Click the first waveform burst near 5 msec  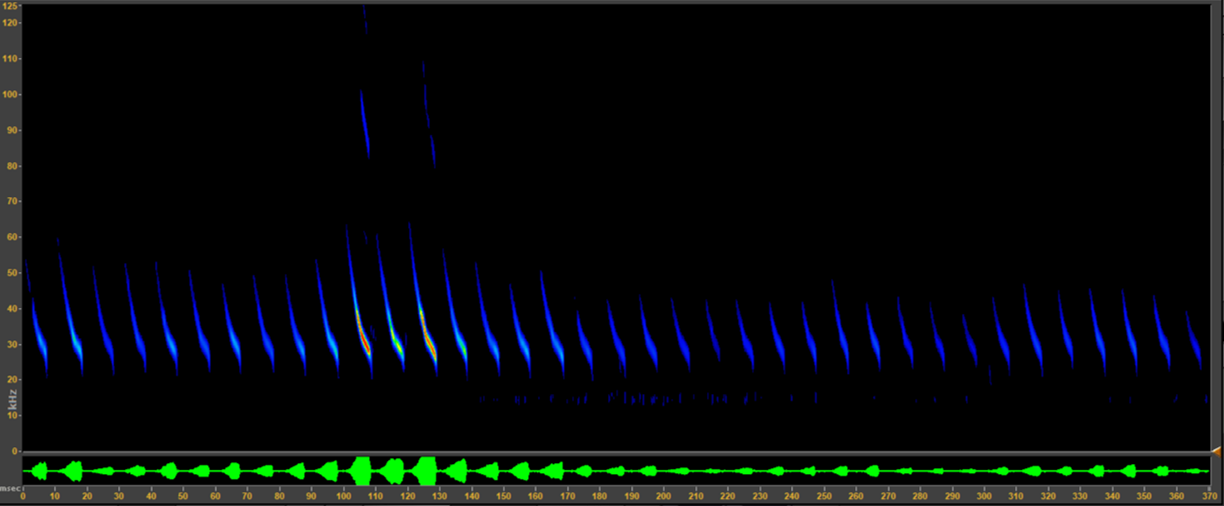tap(40, 470)
